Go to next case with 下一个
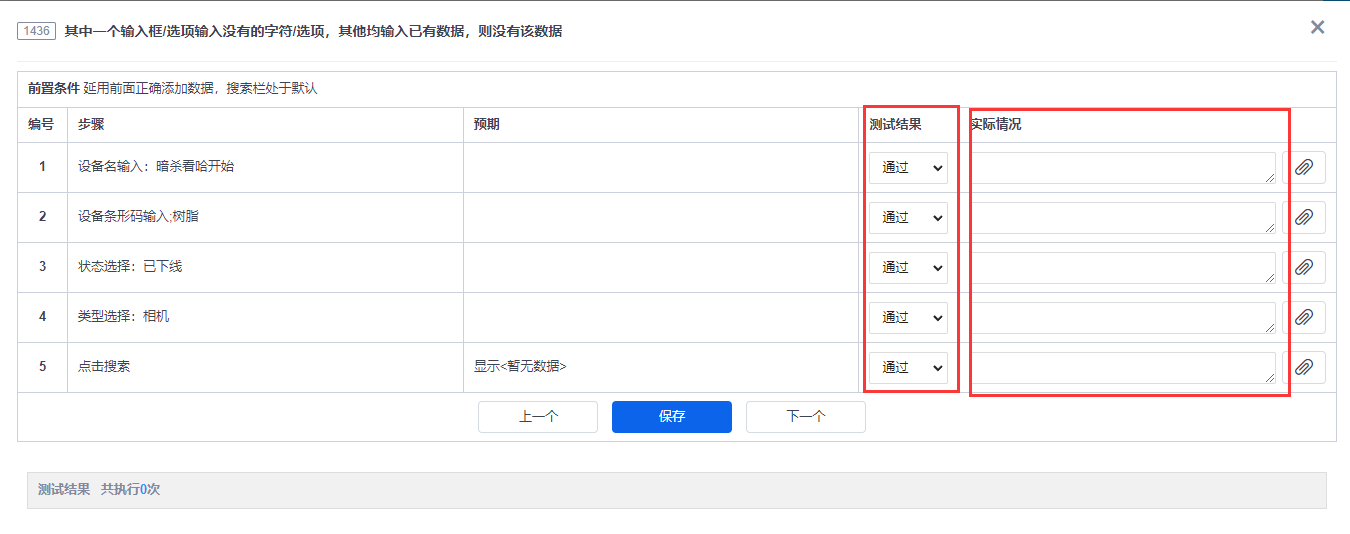 click(x=806, y=417)
